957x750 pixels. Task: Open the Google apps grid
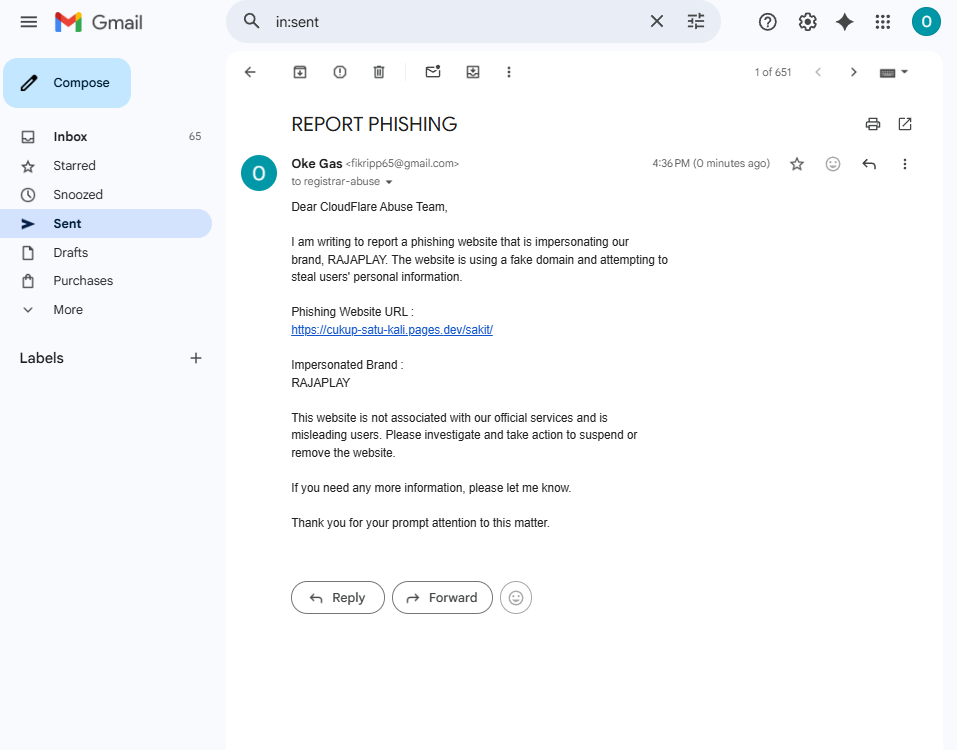click(883, 22)
